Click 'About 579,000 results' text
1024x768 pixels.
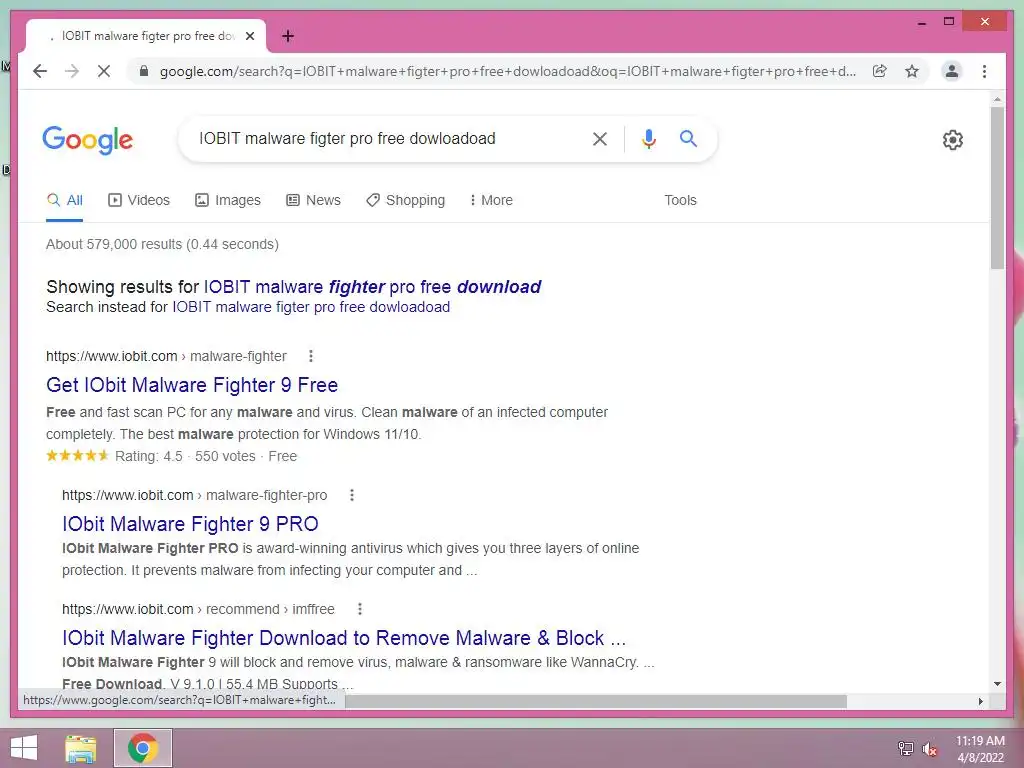[x=162, y=244]
